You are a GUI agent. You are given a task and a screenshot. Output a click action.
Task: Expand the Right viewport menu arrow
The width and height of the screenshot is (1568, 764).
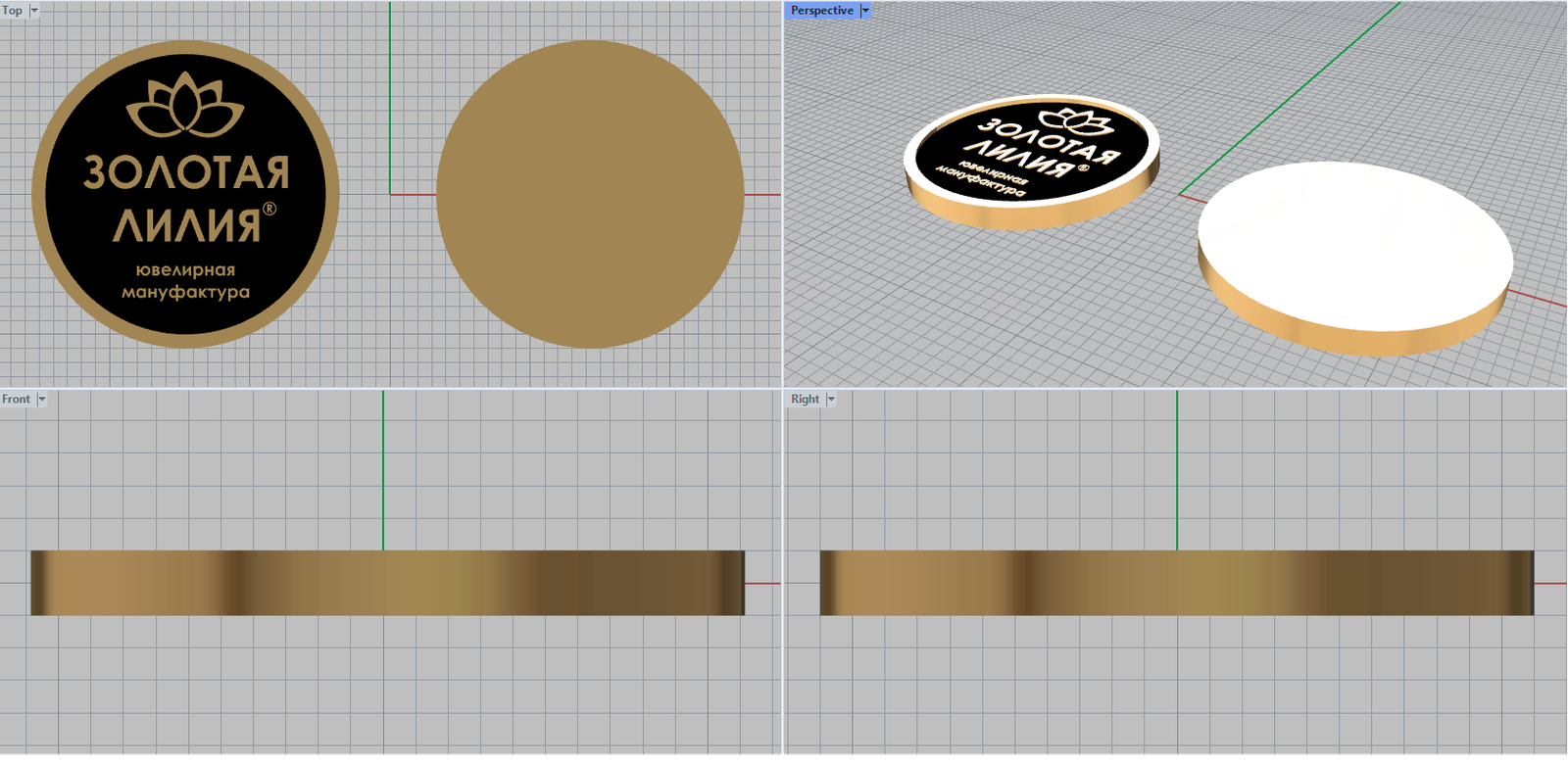pos(831,400)
